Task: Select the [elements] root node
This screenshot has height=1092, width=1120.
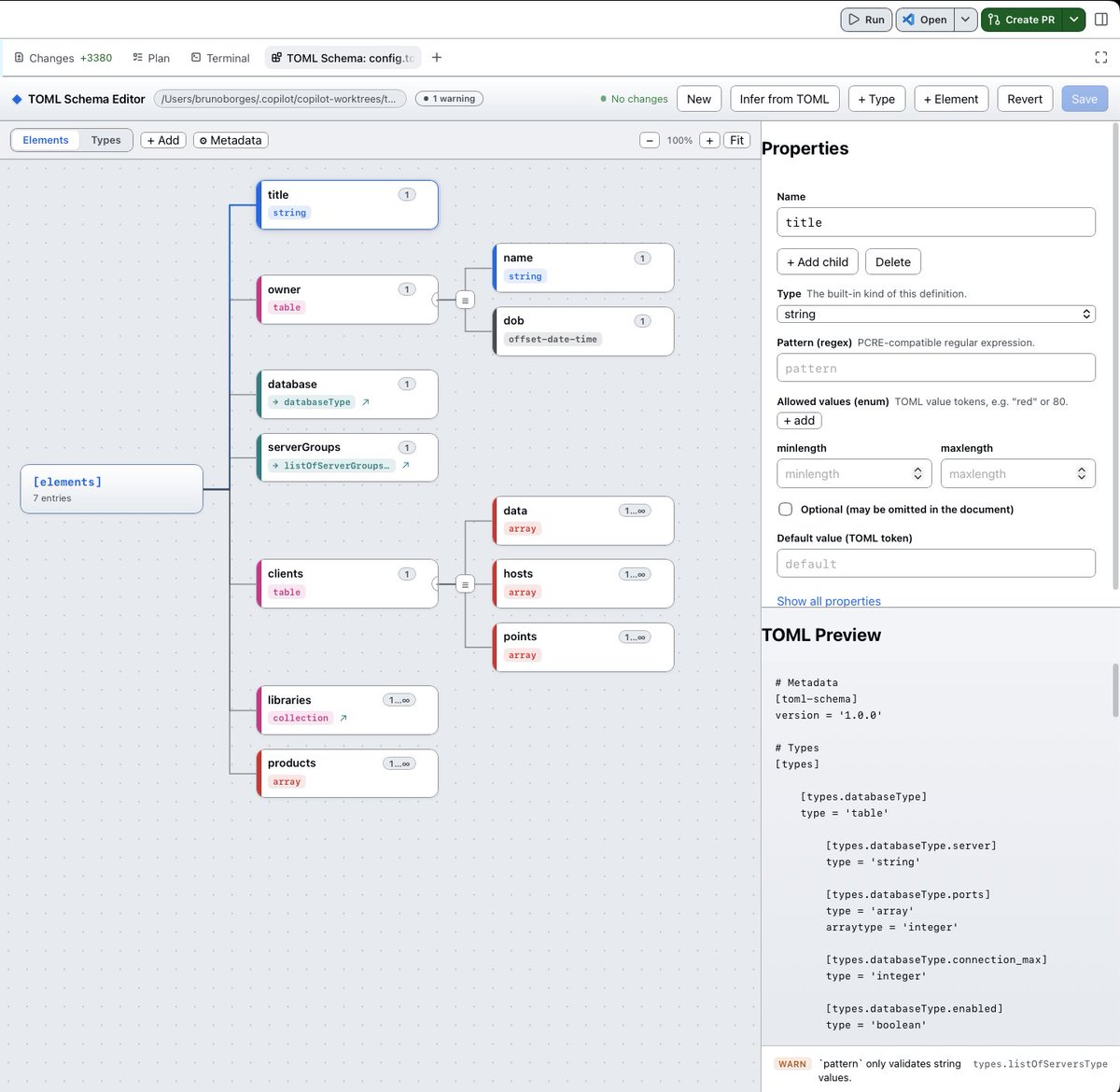Action: click(112, 489)
